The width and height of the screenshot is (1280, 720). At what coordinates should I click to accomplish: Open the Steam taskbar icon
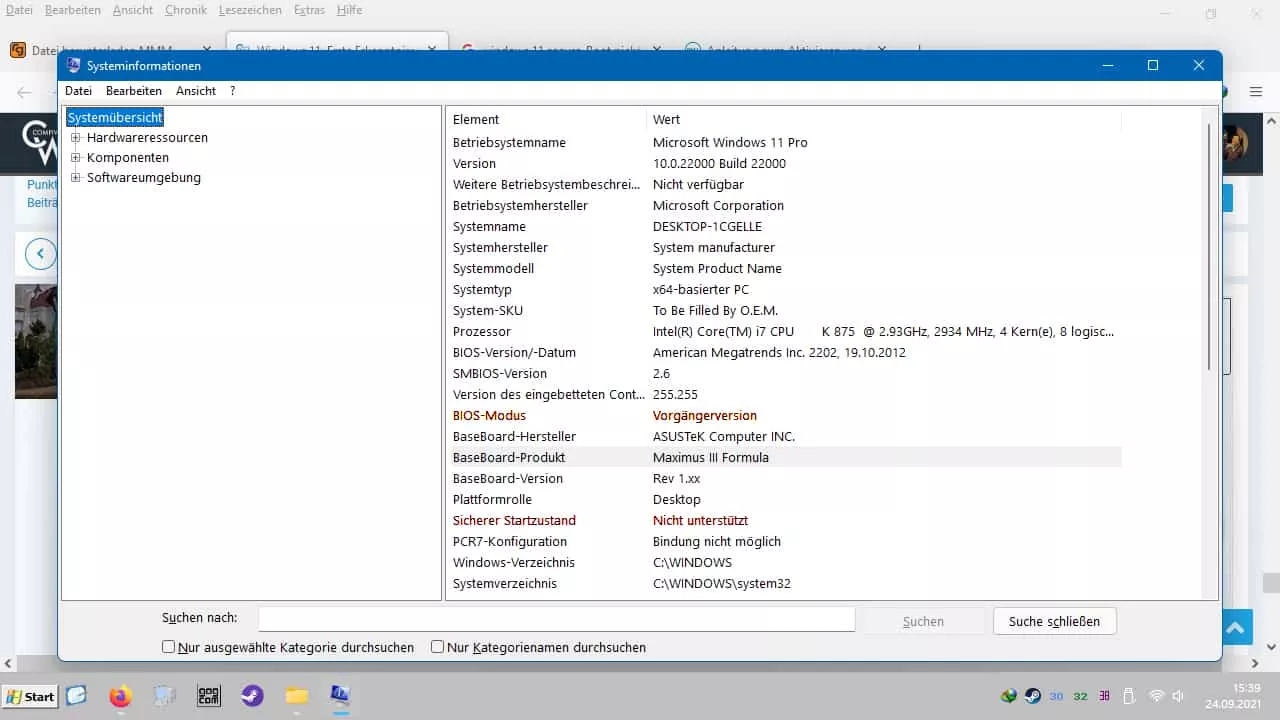(x=253, y=696)
